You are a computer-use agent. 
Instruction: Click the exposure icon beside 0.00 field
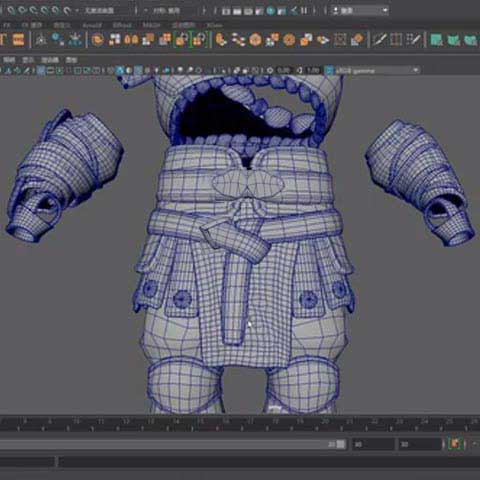(x=270, y=70)
